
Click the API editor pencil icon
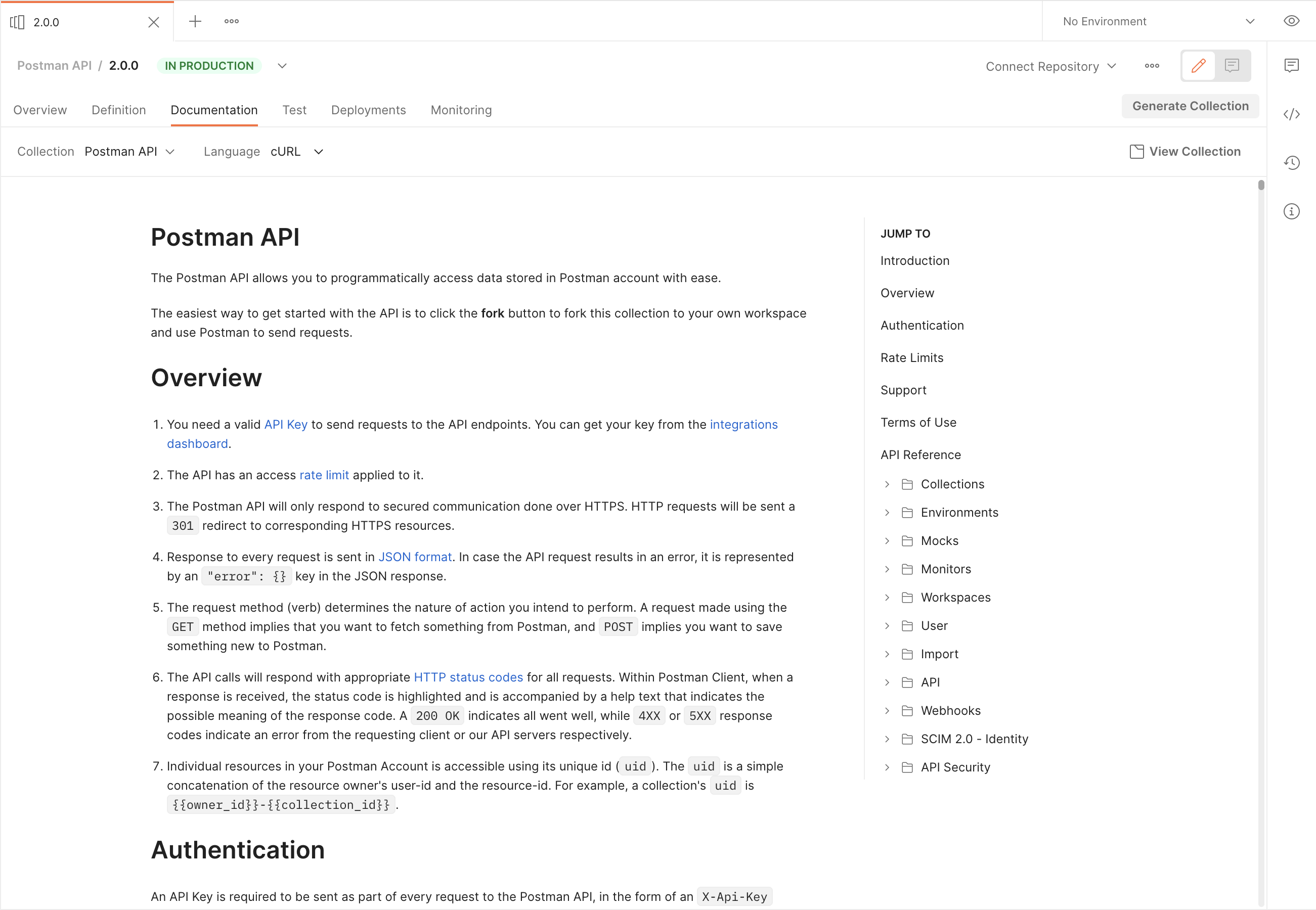pos(1199,65)
